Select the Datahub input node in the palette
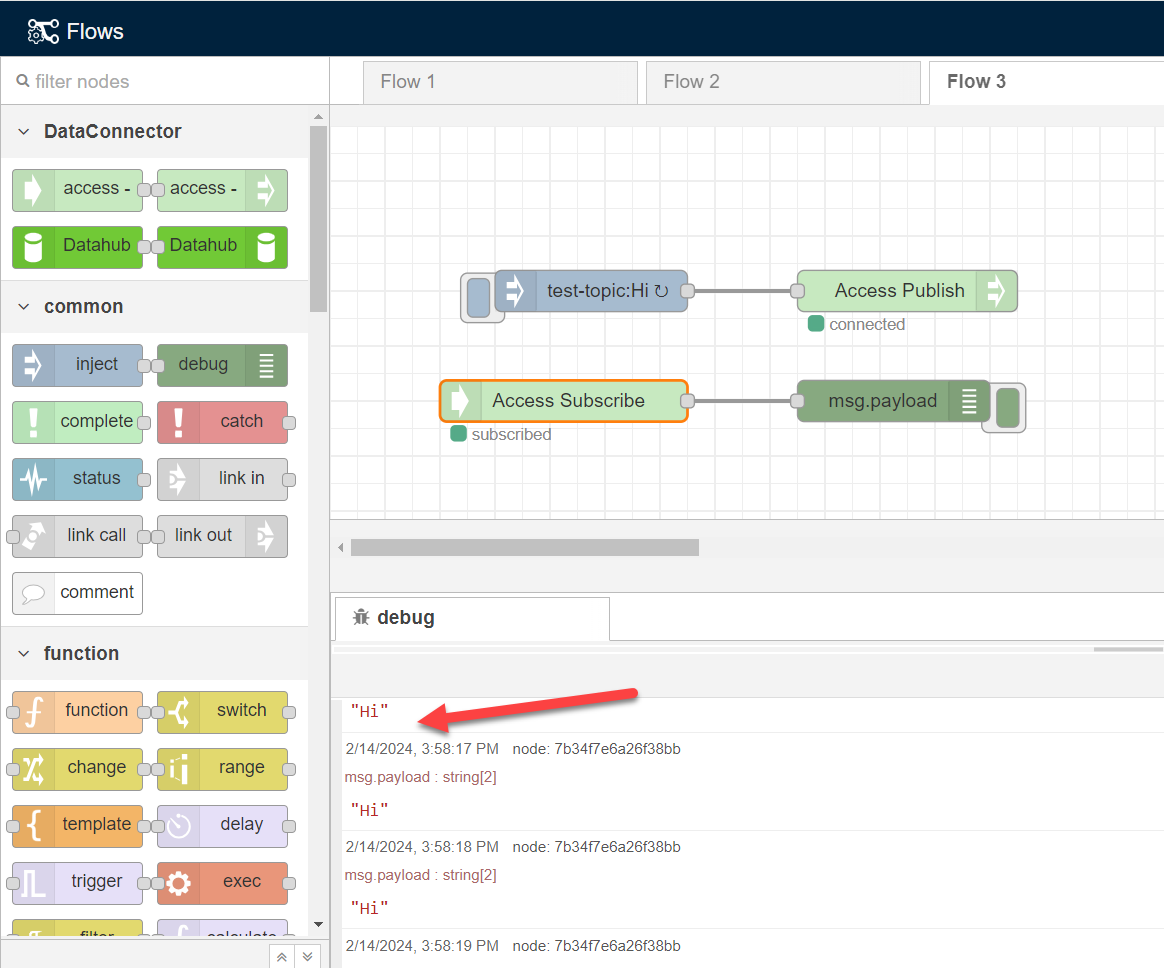The image size is (1164, 968). tap(77, 247)
